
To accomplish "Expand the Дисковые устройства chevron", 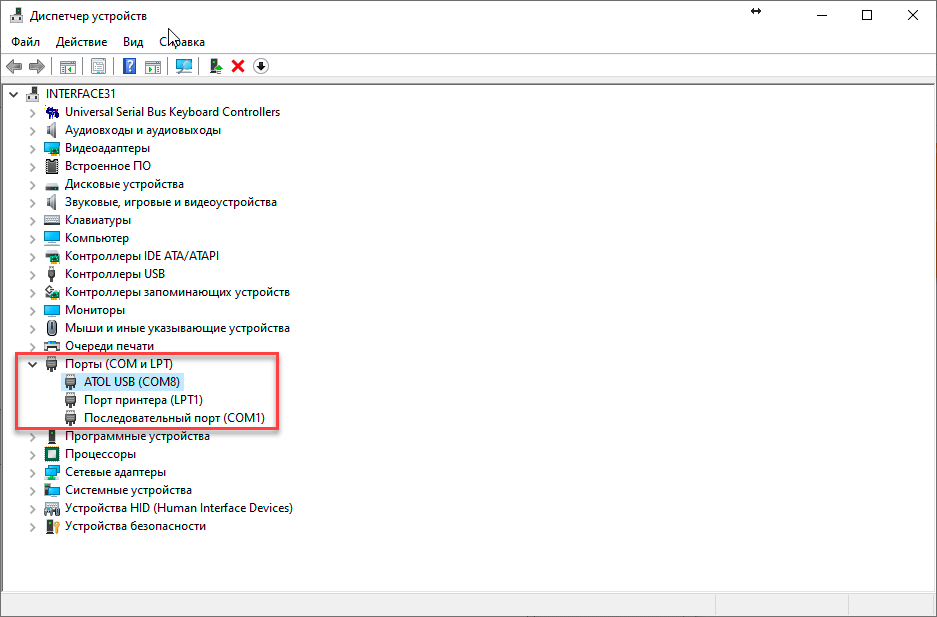I will (33, 185).
